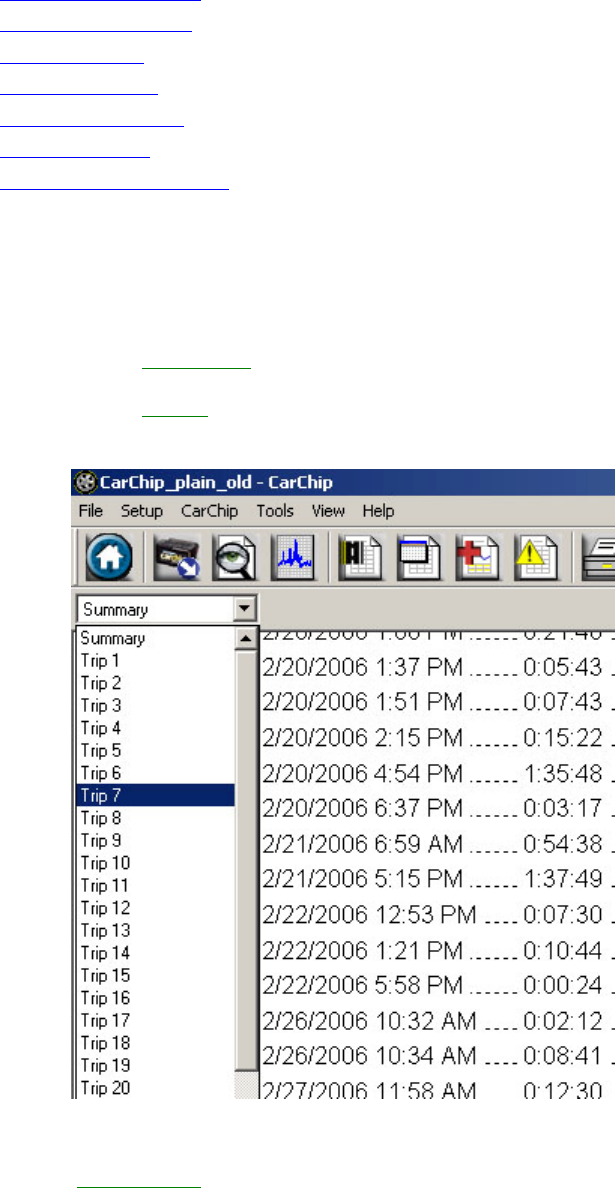Click the 0:00:24 duration value

pos(563,985)
